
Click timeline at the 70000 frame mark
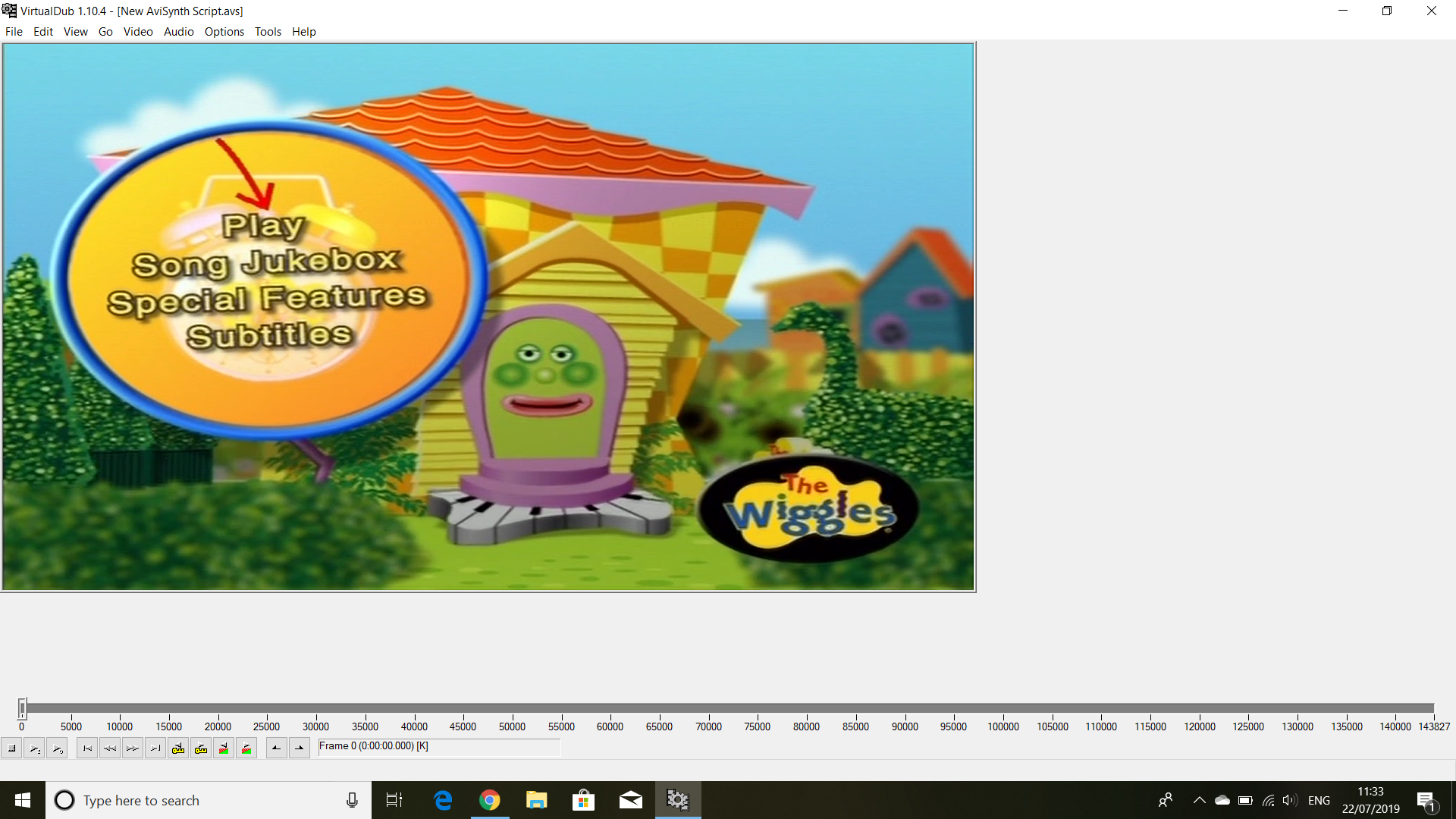(708, 708)
